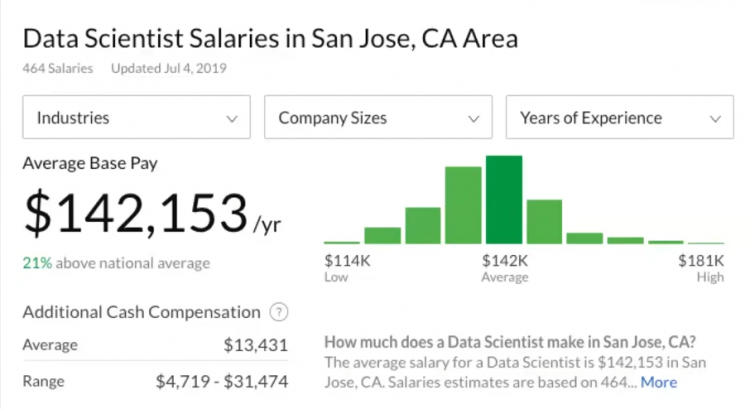Click the histogram bar just right of the tallest
This screenshot has height=409, width=750.
(545, 221)
